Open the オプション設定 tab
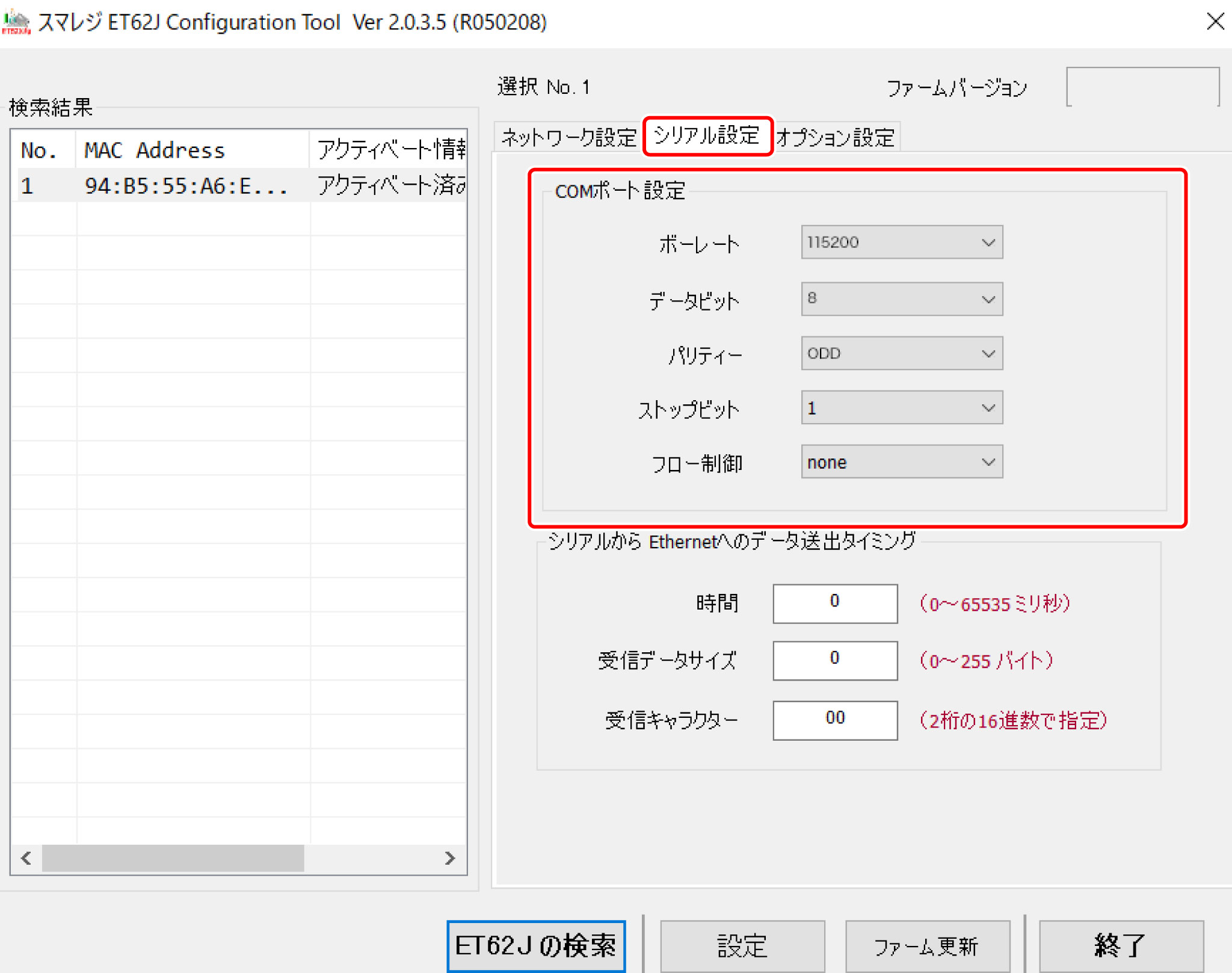Screen dimensions: 1232x973 click(x=836, y=138)
